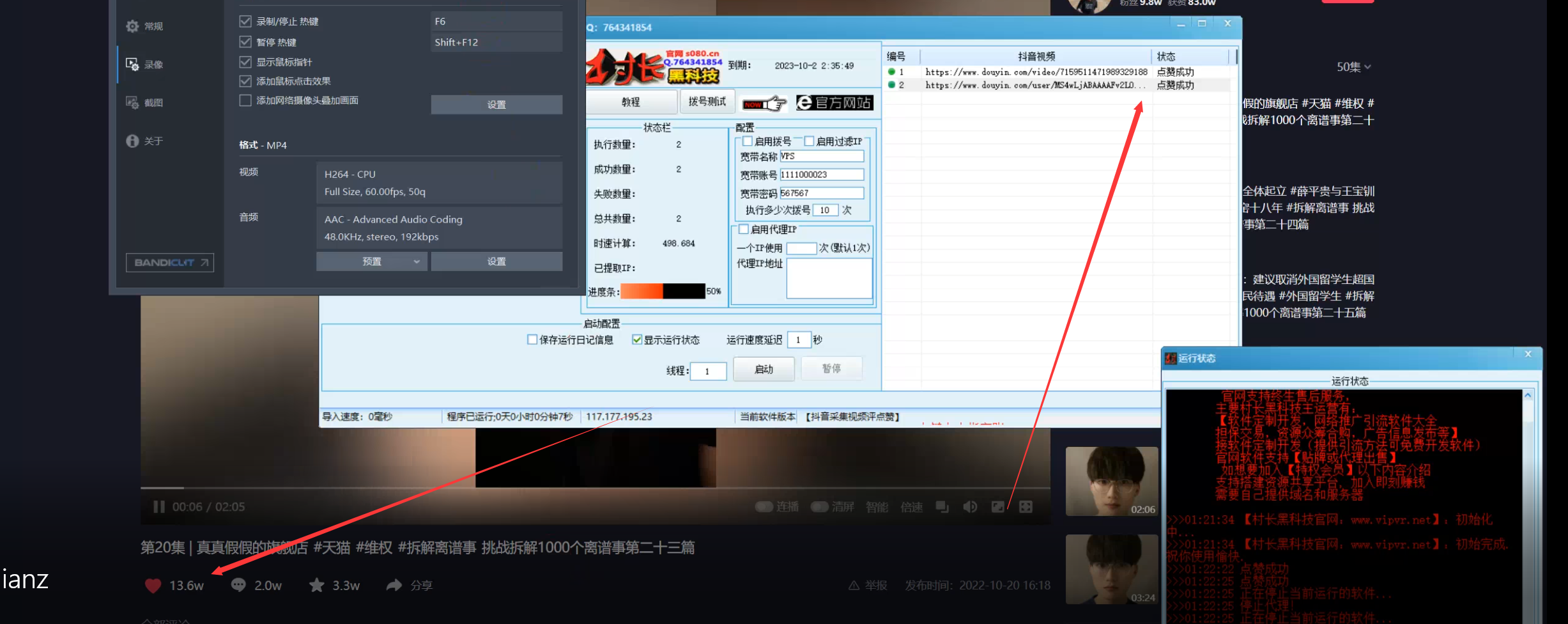Enable 保存运行日记信息 checkbox
Viewport: 1568px width, 624px height.
pos(532,339)
